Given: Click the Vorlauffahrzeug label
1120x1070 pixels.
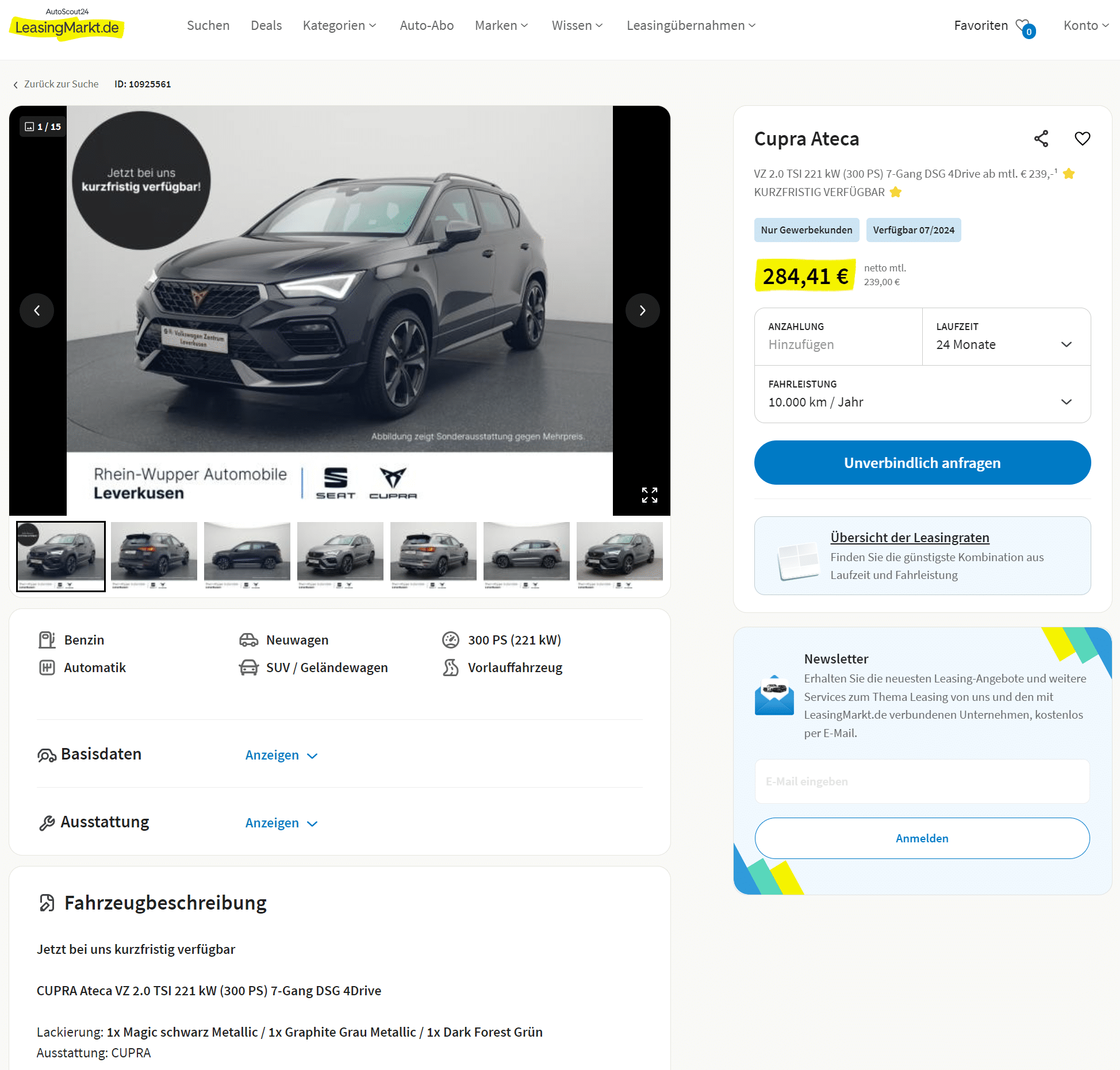Looking at the screenshot, I should [515, 668].
